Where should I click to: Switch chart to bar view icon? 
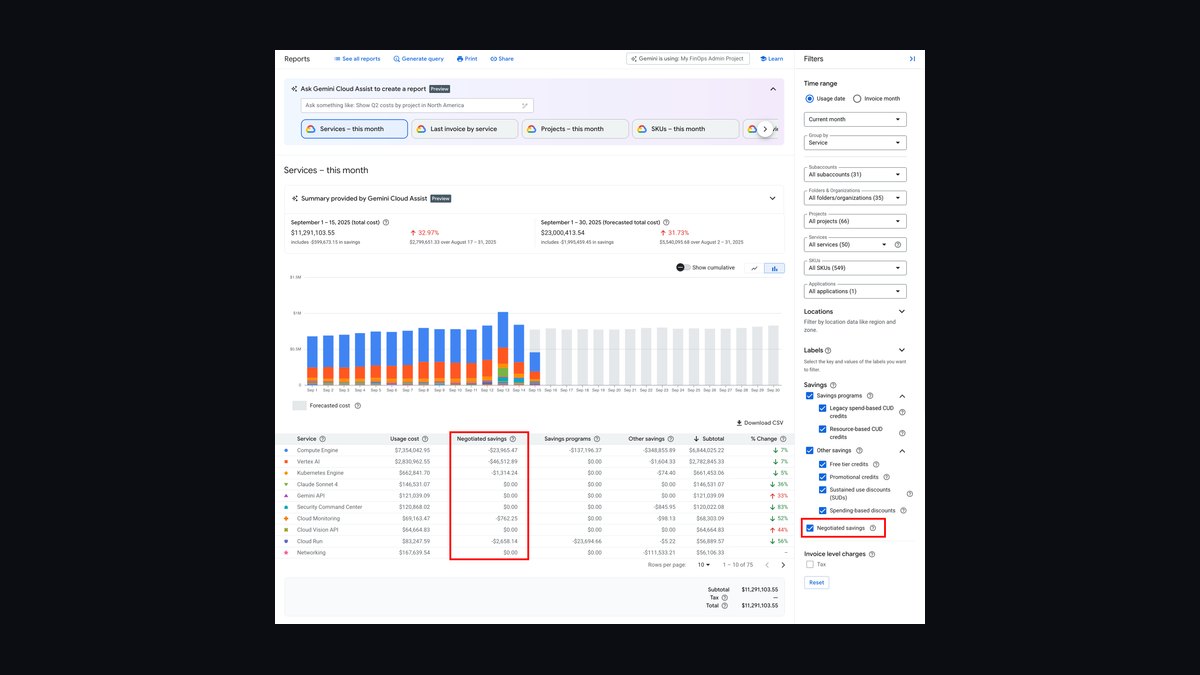pos(774,268)
